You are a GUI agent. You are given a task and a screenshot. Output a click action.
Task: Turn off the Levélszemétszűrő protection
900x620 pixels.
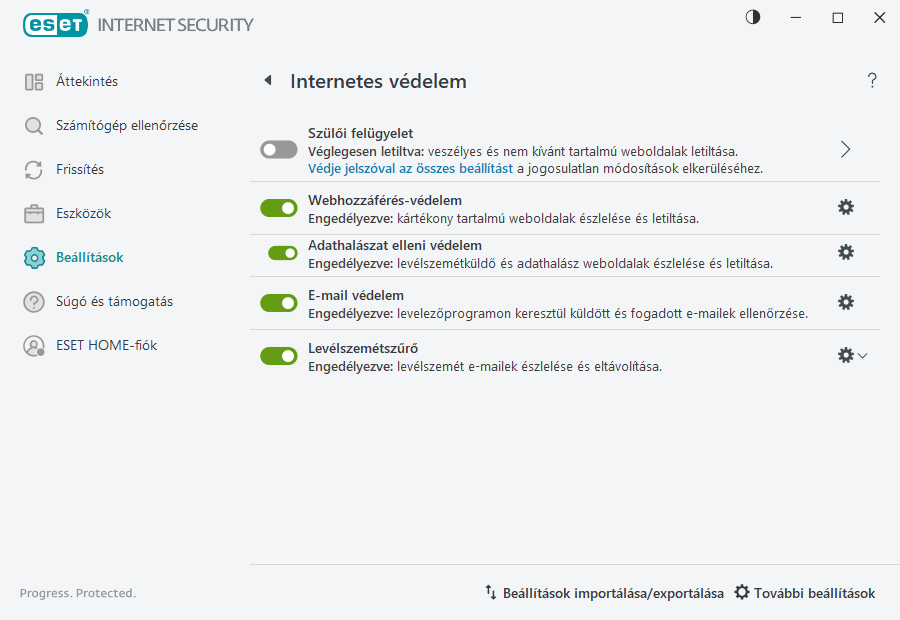(x=278, y=355)
